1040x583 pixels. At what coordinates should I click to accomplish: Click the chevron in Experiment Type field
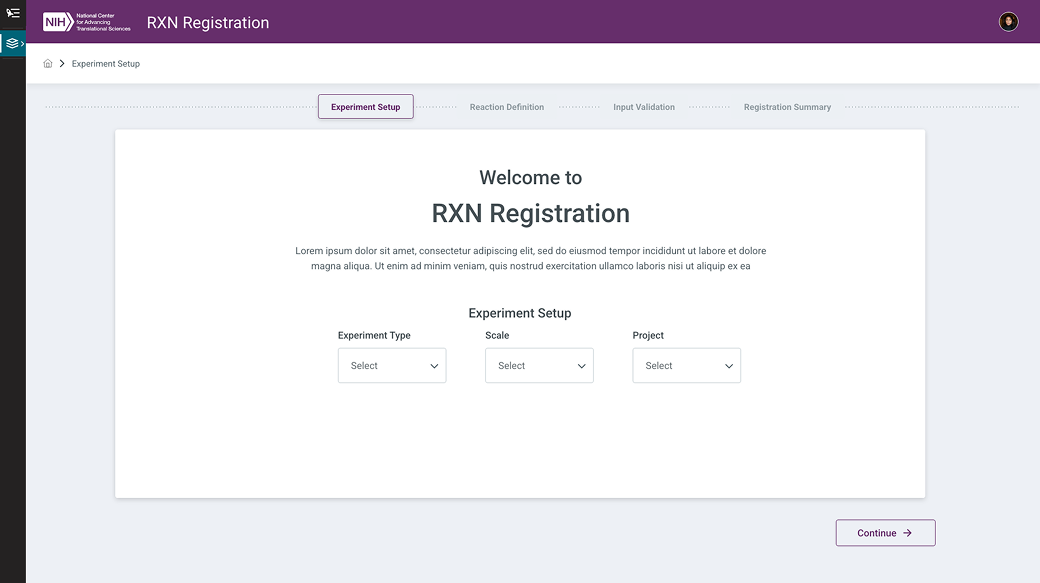[434, 366]
